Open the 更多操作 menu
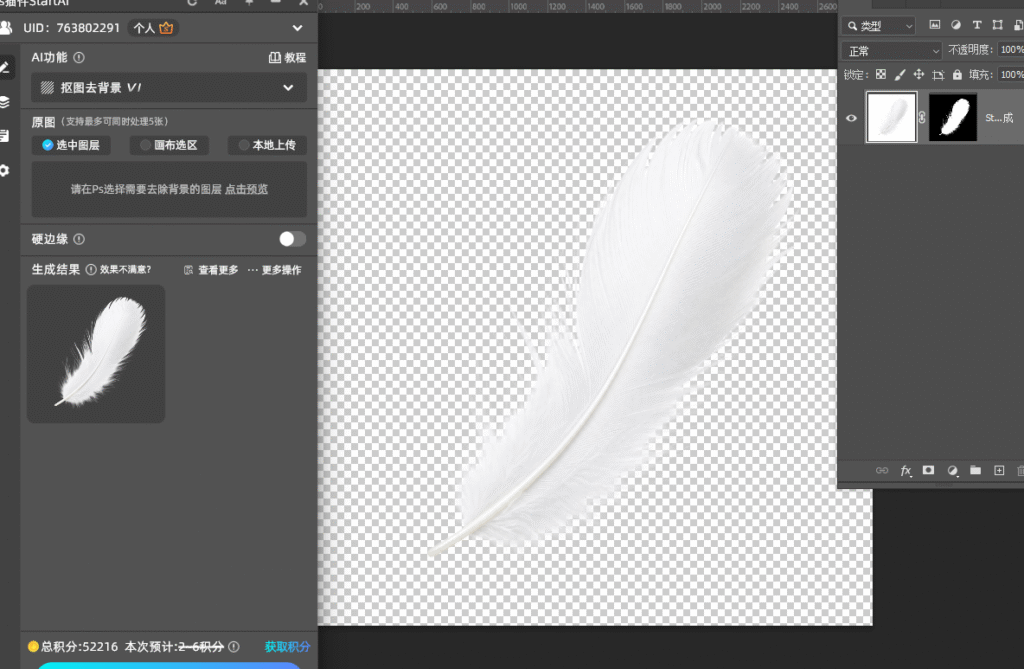1024x669 pixels. coord(275,270)
